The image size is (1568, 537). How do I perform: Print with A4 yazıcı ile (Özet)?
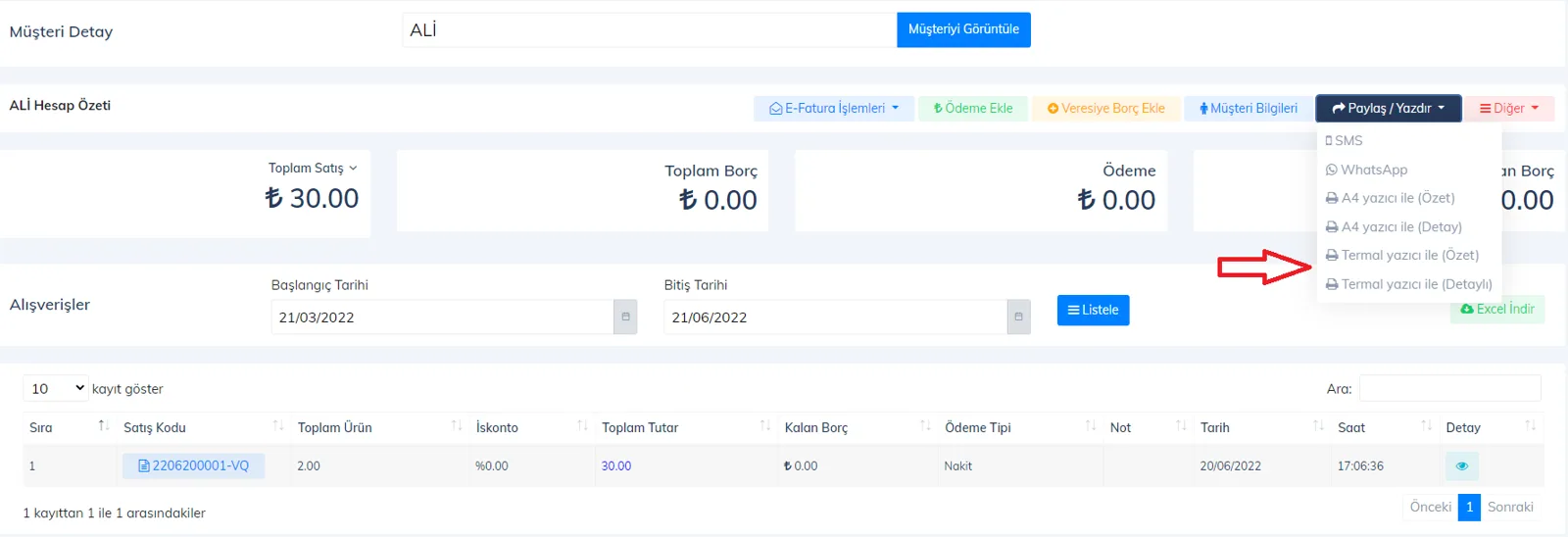tap(1390, 198)
